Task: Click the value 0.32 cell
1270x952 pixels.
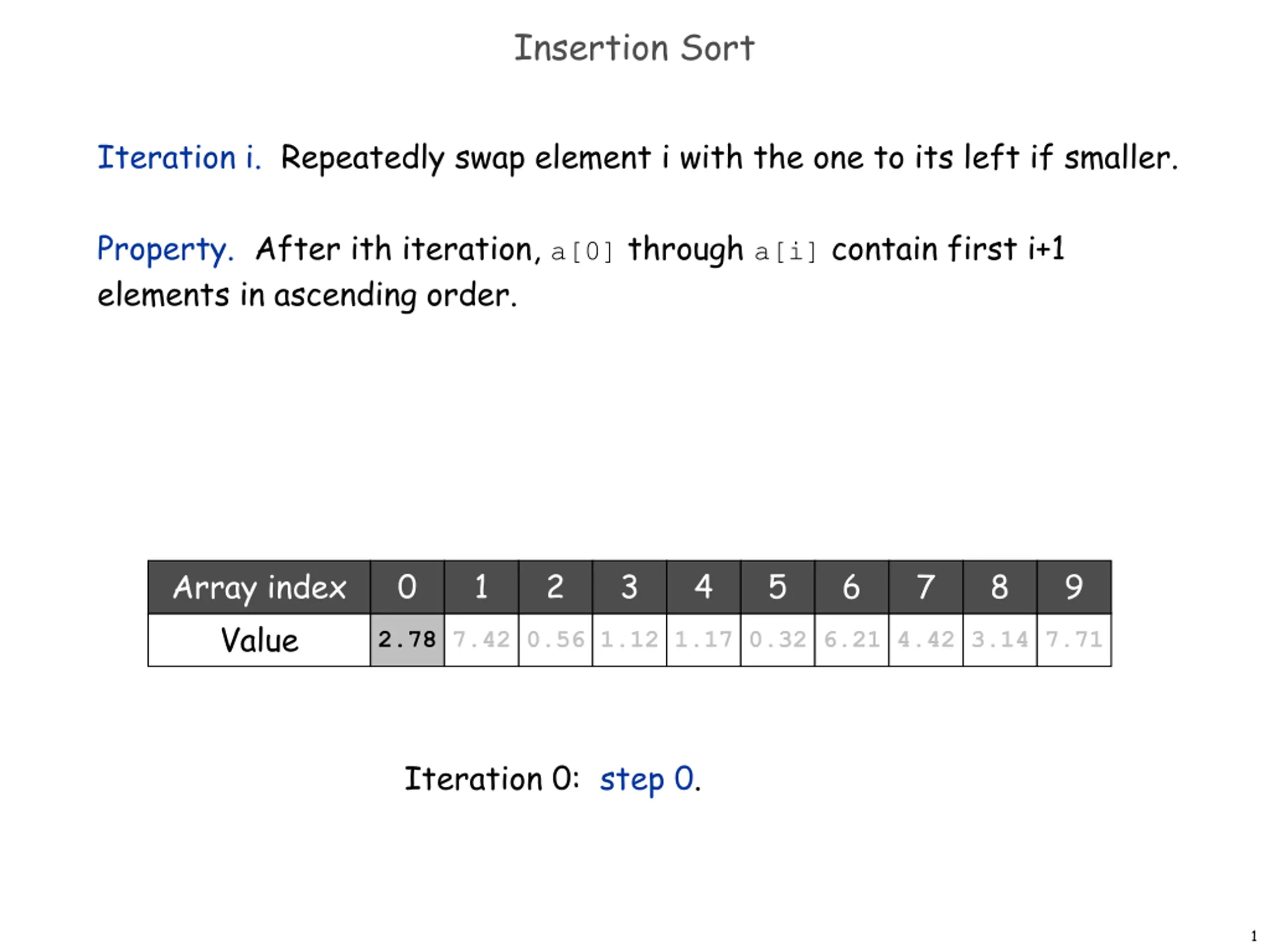Action: click(777, 640)
